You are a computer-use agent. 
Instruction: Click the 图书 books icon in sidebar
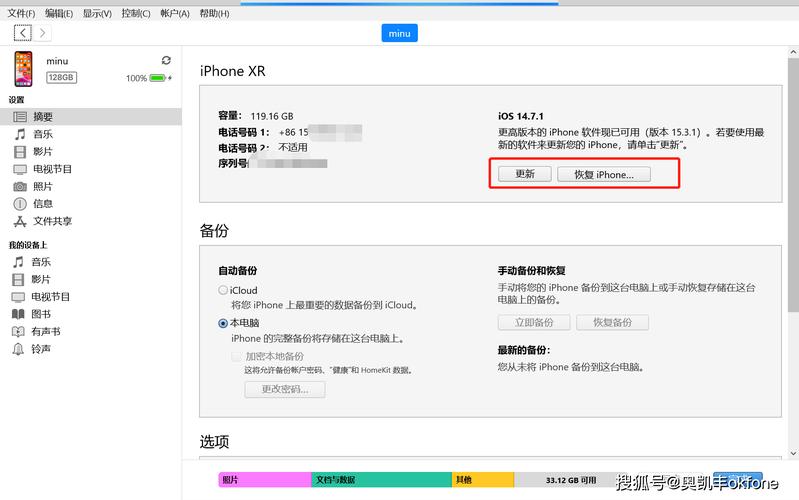coord(18,314)
